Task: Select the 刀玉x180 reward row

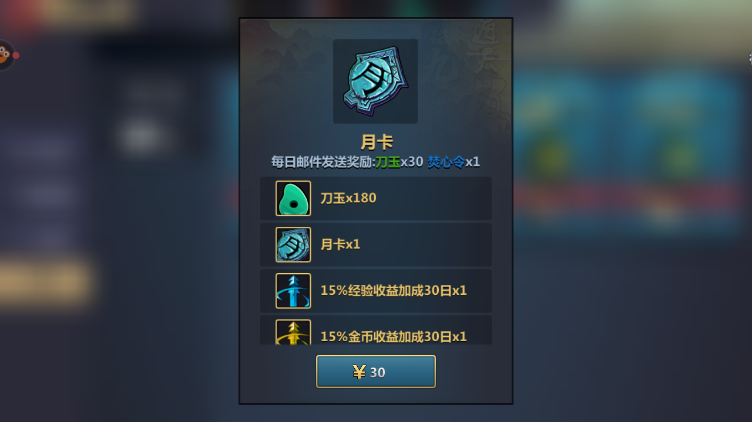Action: coord(376,198)
